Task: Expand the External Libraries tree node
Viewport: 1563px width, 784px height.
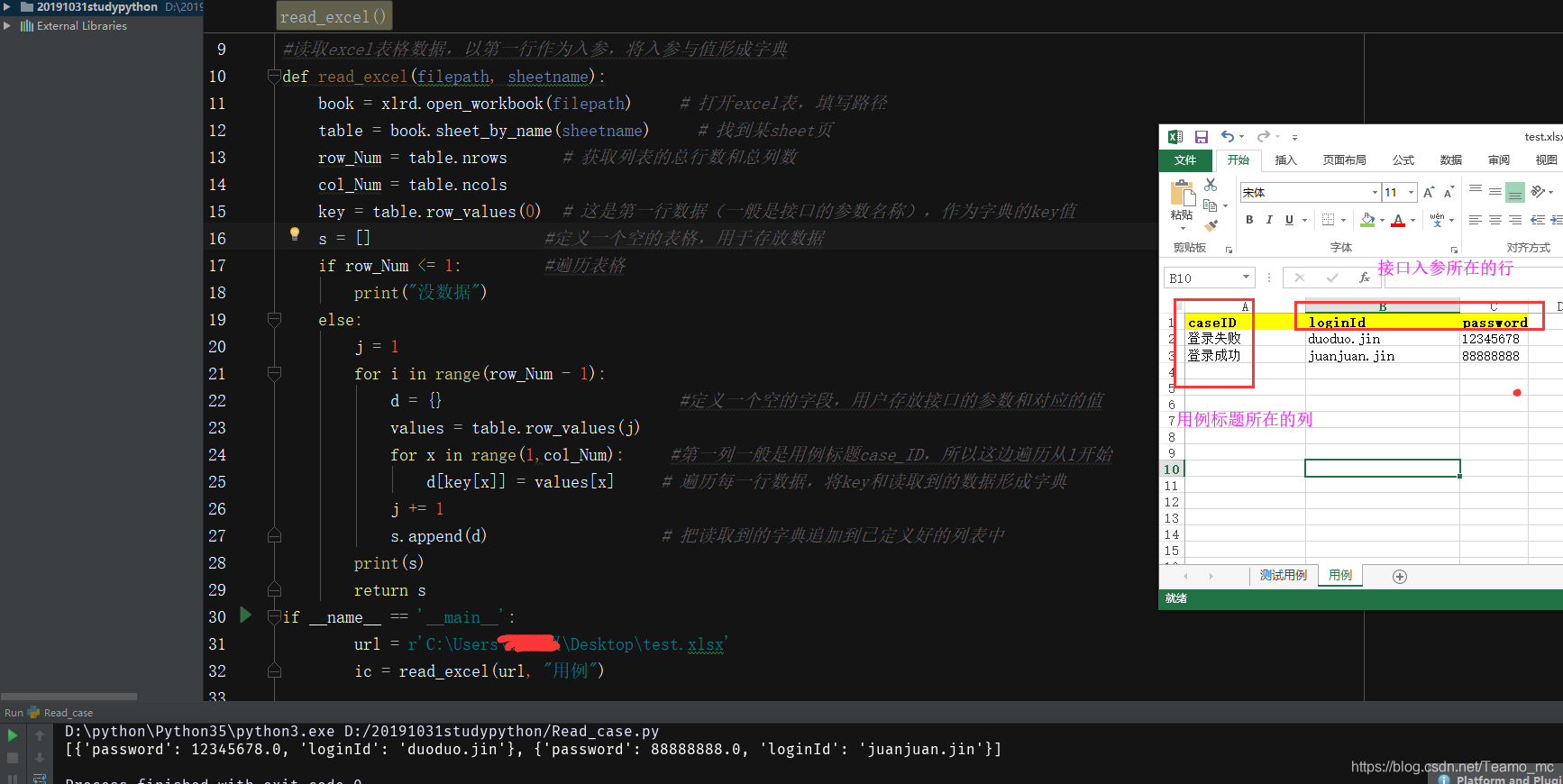Action: click(x=7, y=25)
